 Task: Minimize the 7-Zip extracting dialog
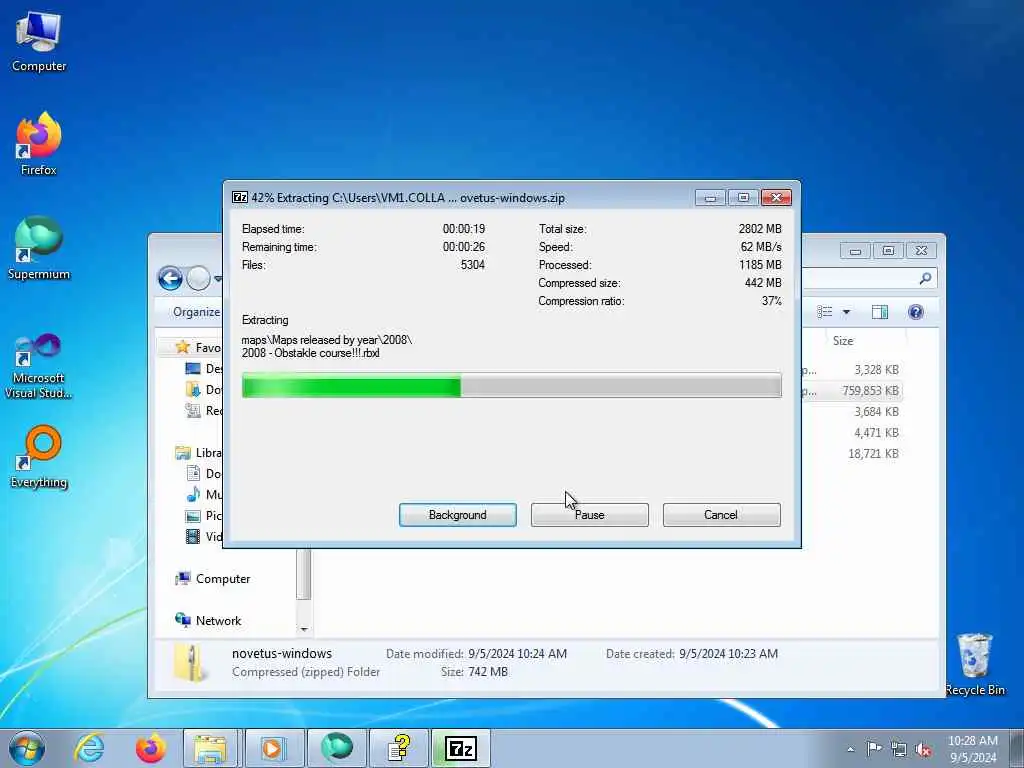click(711, 197)
